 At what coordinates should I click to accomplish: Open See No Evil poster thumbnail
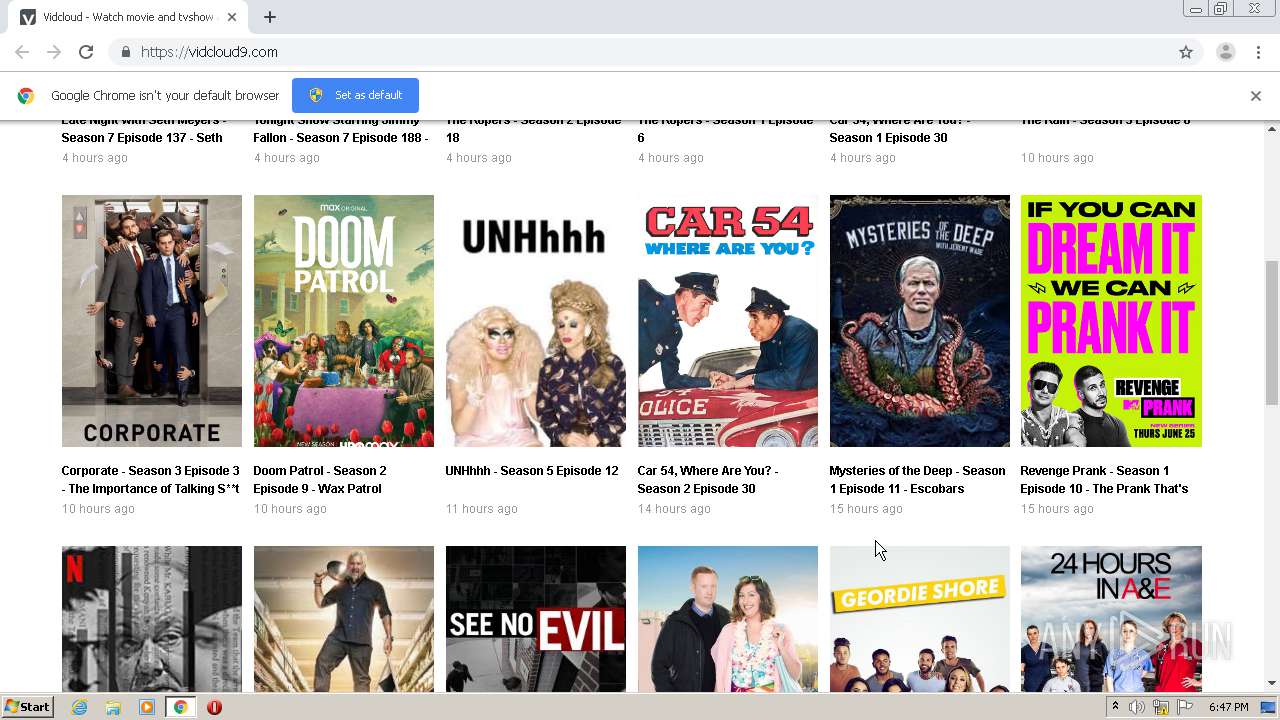536,619
